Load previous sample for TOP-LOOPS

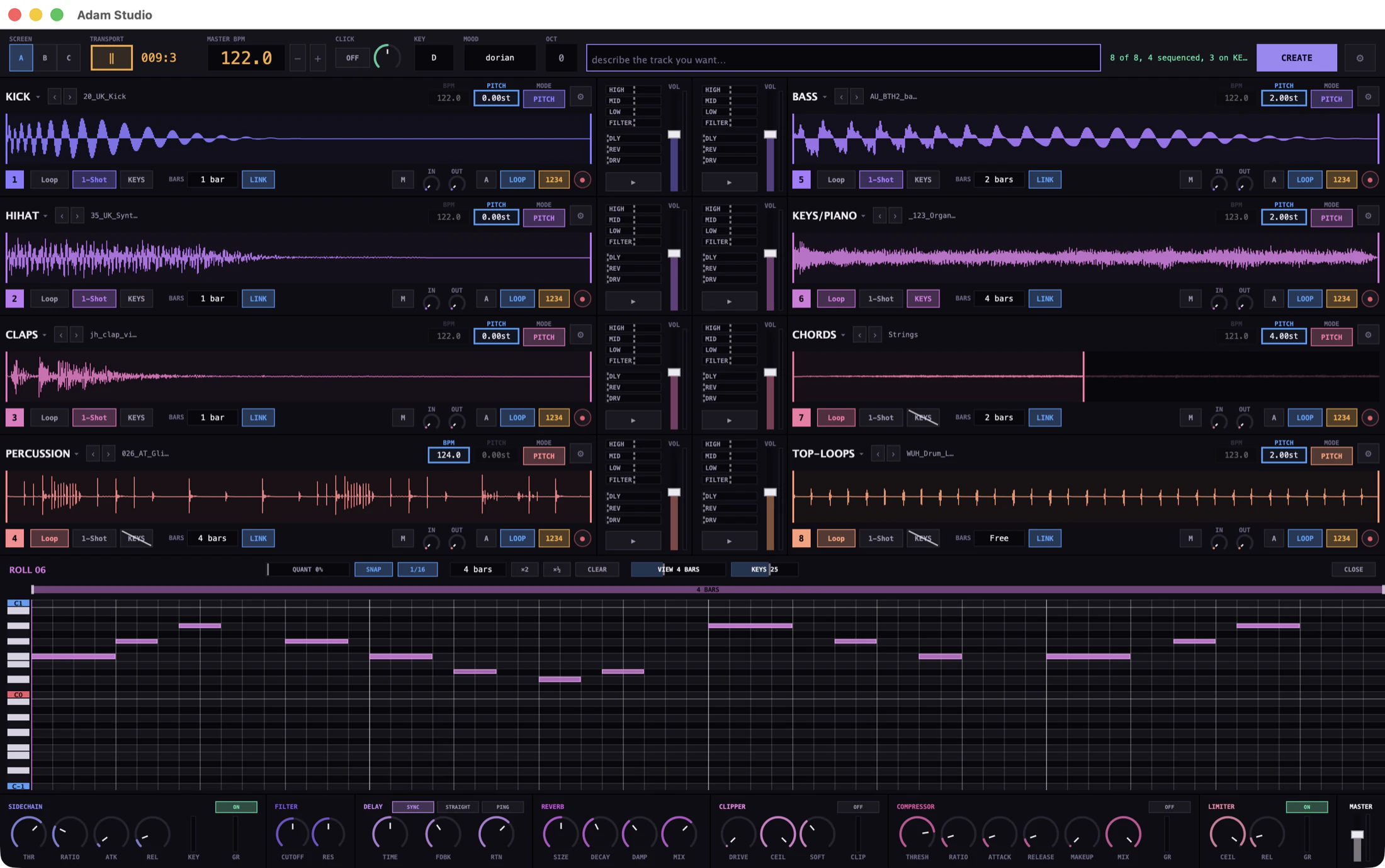point(878,454)
